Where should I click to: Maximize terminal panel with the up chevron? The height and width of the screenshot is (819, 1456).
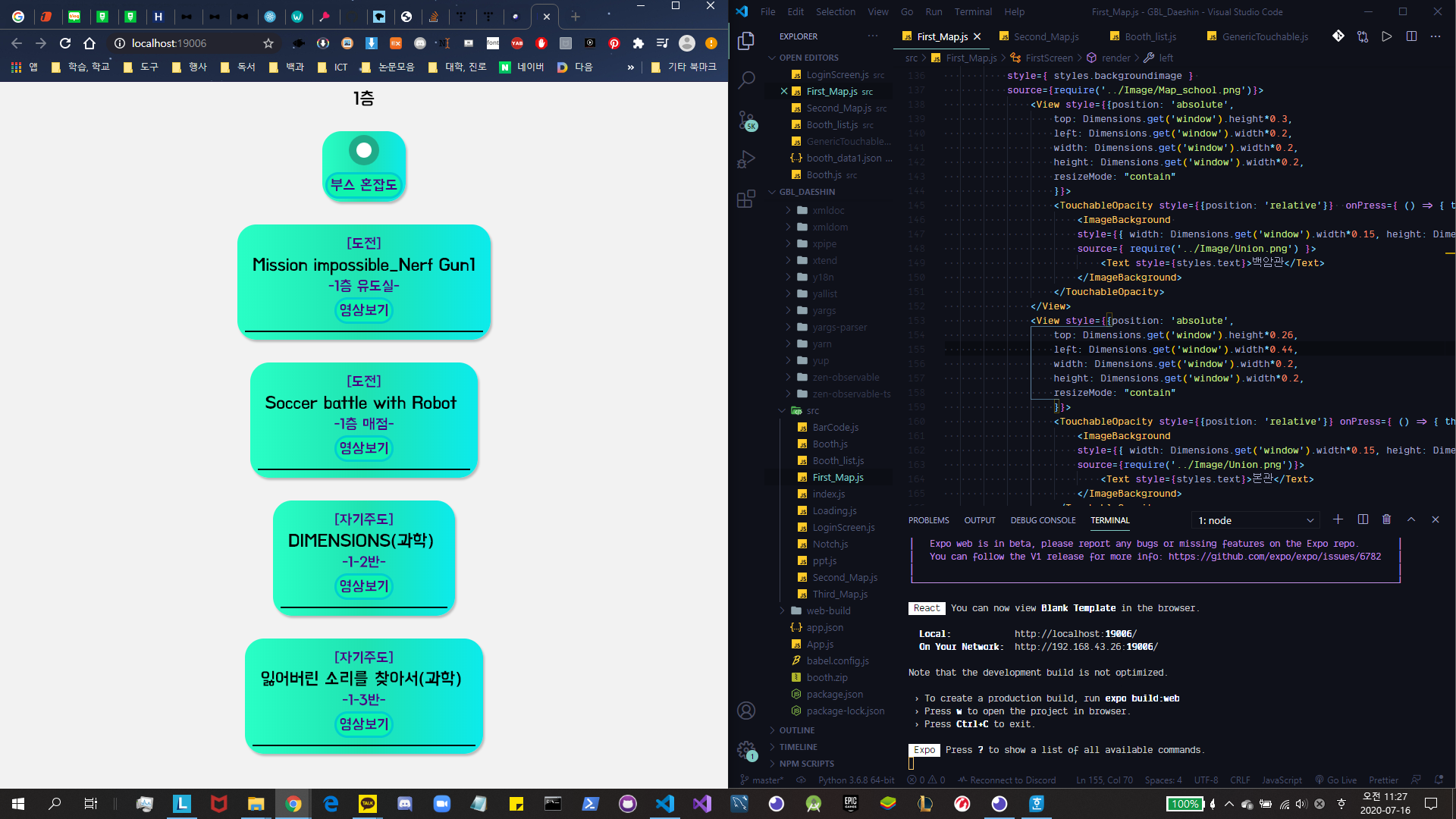1411,519
